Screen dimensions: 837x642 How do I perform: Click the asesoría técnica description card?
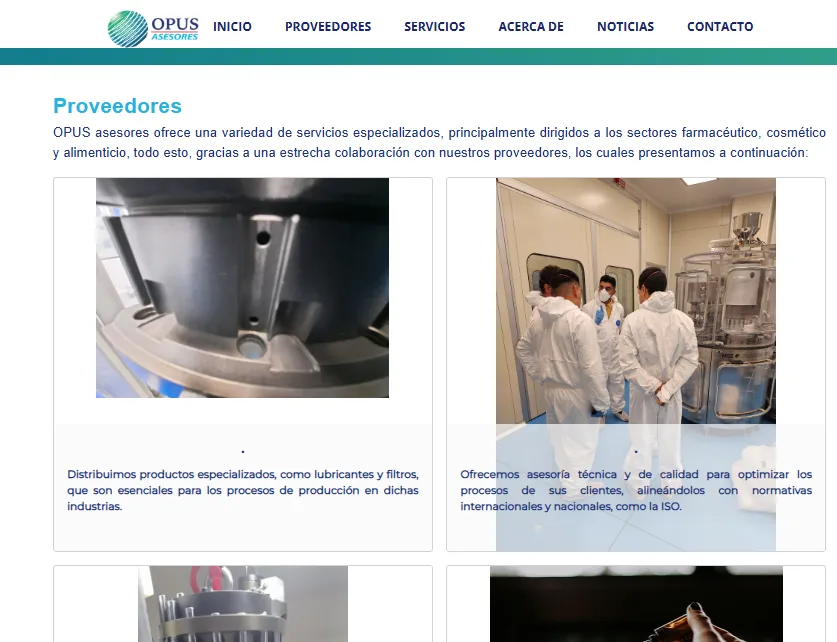(635, 490)
